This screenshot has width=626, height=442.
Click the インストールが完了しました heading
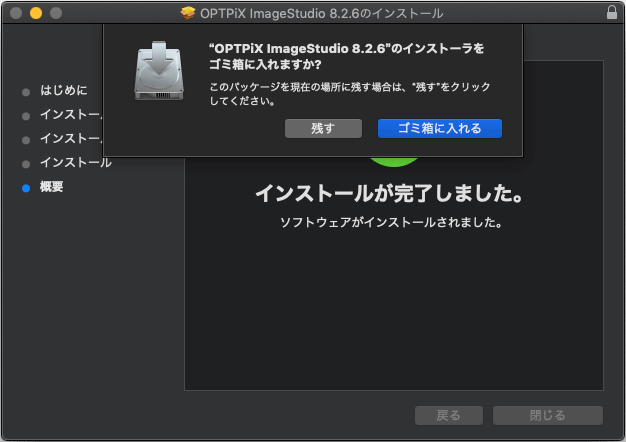pos(390,193)
